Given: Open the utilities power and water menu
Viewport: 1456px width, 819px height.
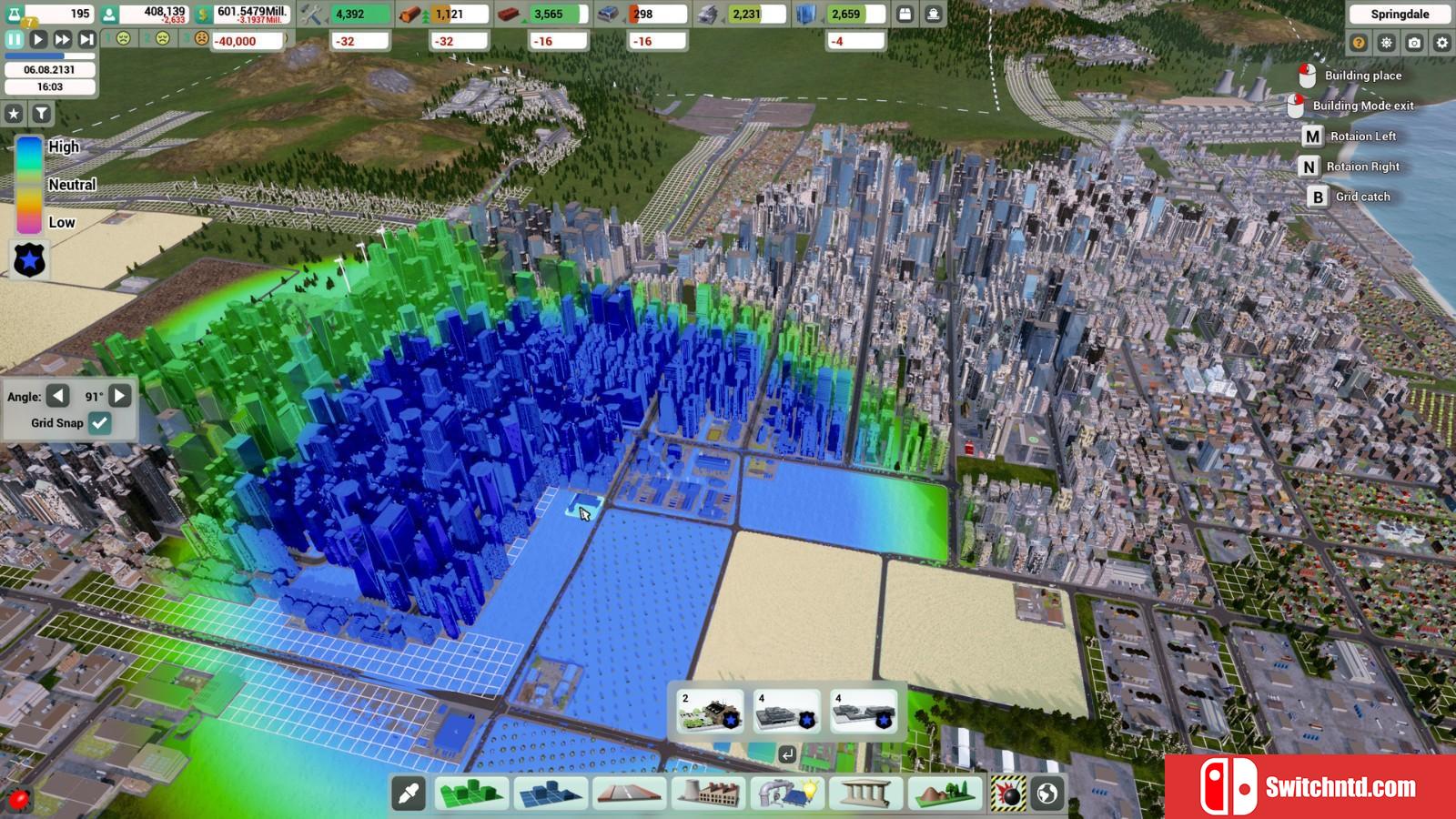Looking at the screenshot, I should (x=787, y=794).
